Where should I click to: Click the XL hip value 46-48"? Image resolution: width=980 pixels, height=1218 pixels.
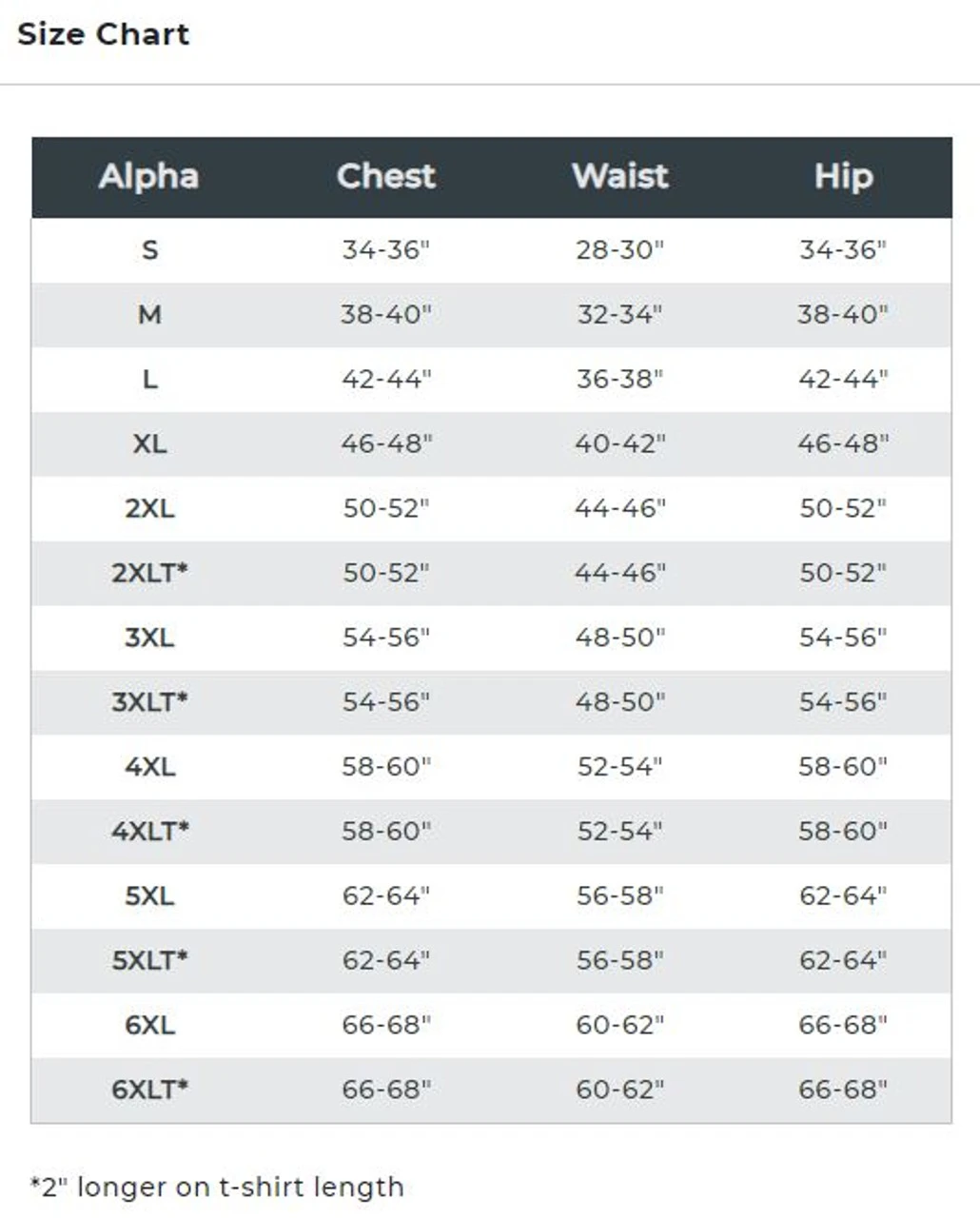[843, 444]
